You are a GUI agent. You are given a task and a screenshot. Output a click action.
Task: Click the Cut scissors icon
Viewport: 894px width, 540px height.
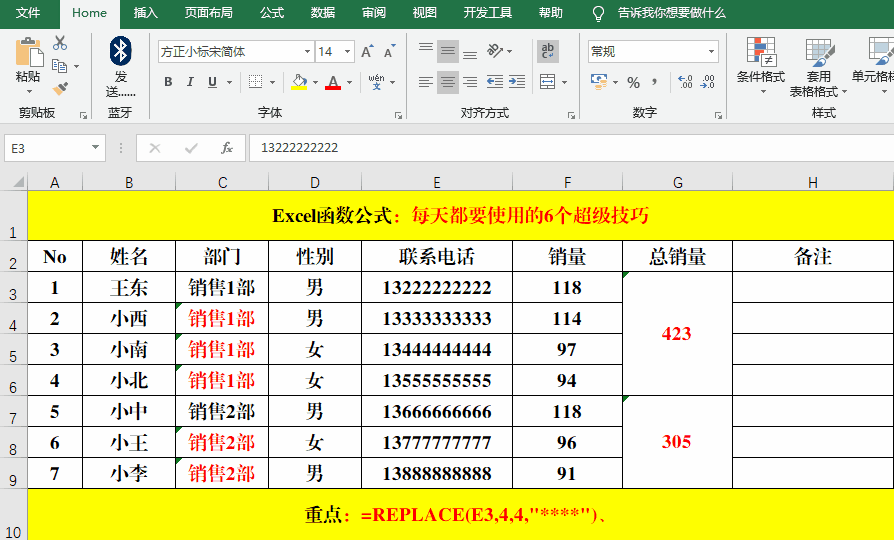[x=60, y=43]
